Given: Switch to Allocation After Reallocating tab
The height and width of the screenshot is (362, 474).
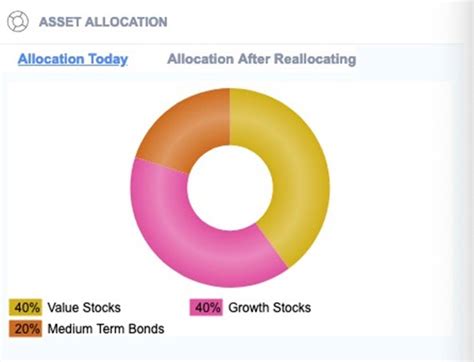Looking at the screenshot, I should pos(262,59).
